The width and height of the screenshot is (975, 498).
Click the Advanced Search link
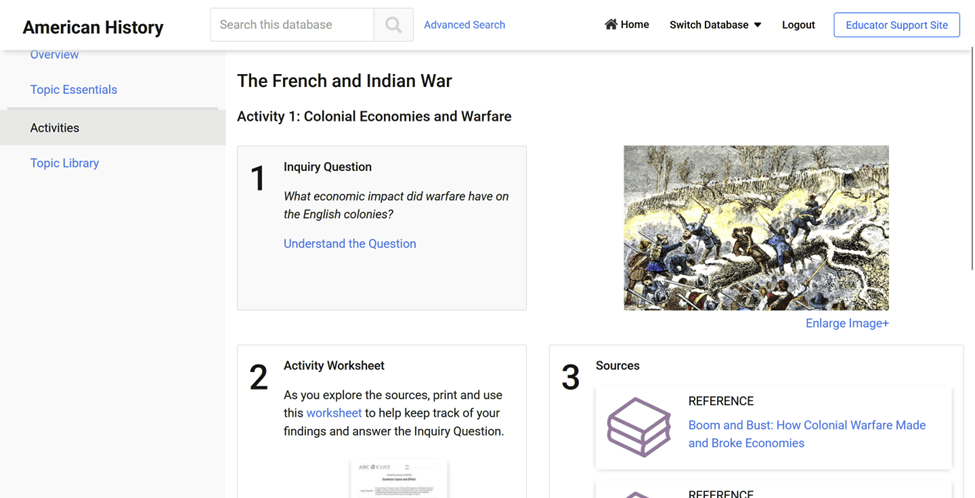(x=464, y=25)
